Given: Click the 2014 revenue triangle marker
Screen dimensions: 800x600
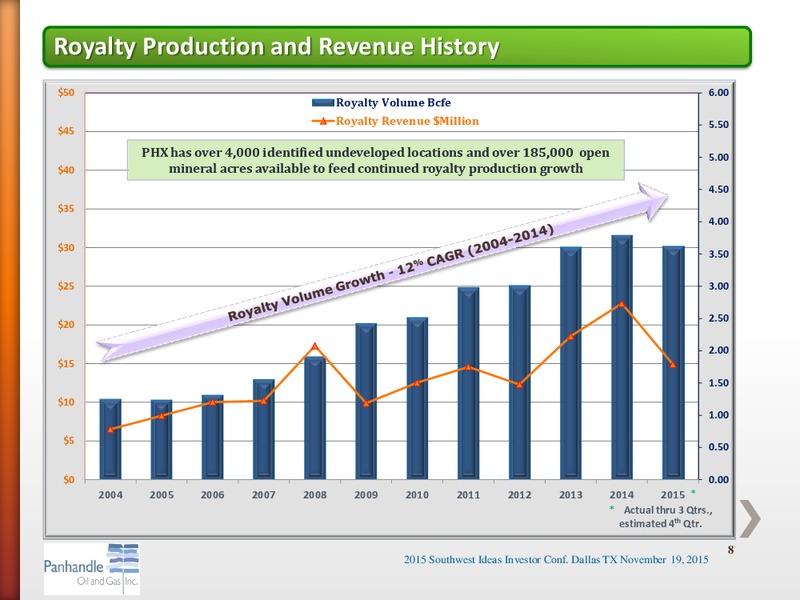Looking at the screenshot, I should click(621, 304).
